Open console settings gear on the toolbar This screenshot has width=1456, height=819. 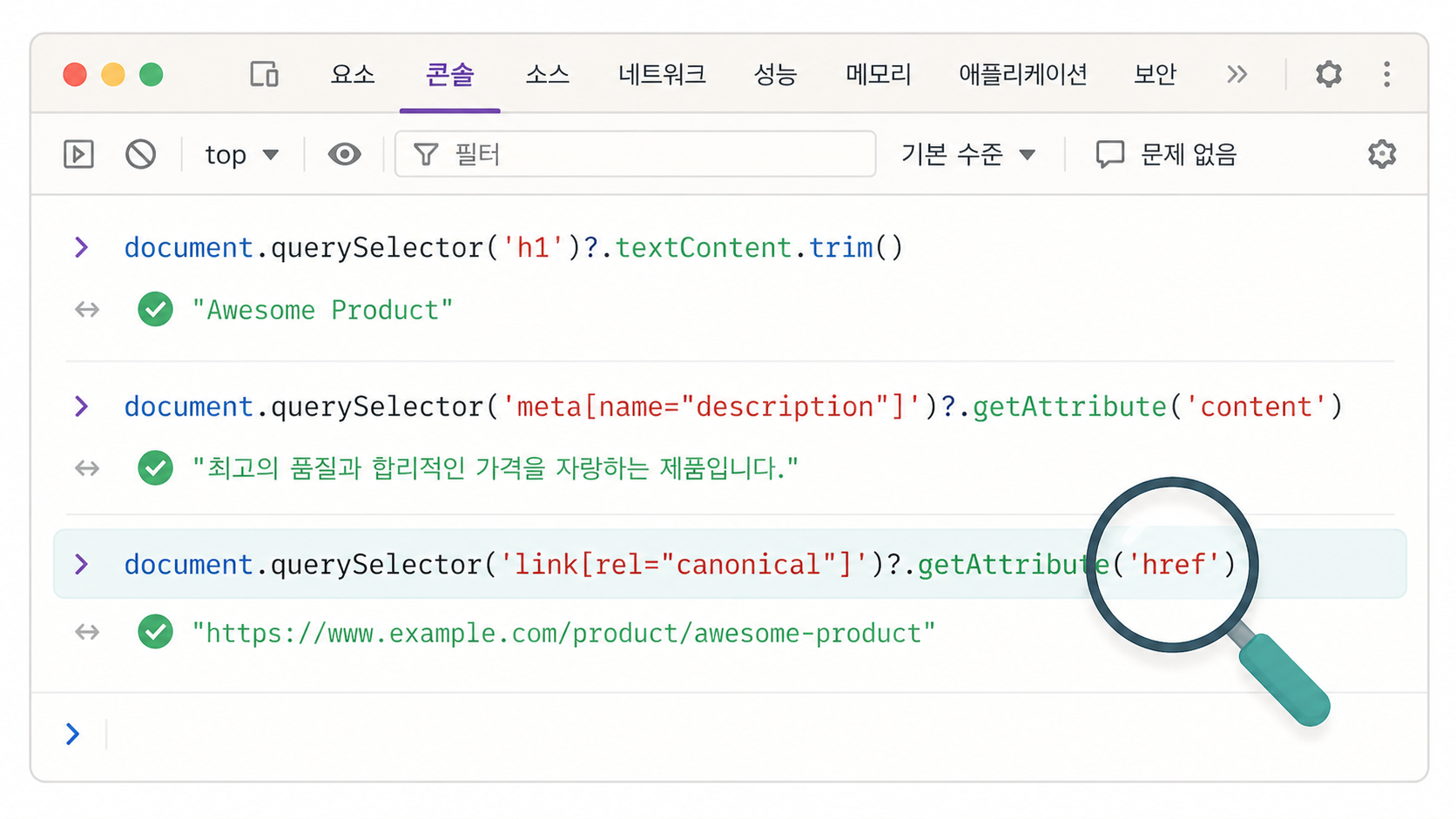click(x=1381, y=154)
